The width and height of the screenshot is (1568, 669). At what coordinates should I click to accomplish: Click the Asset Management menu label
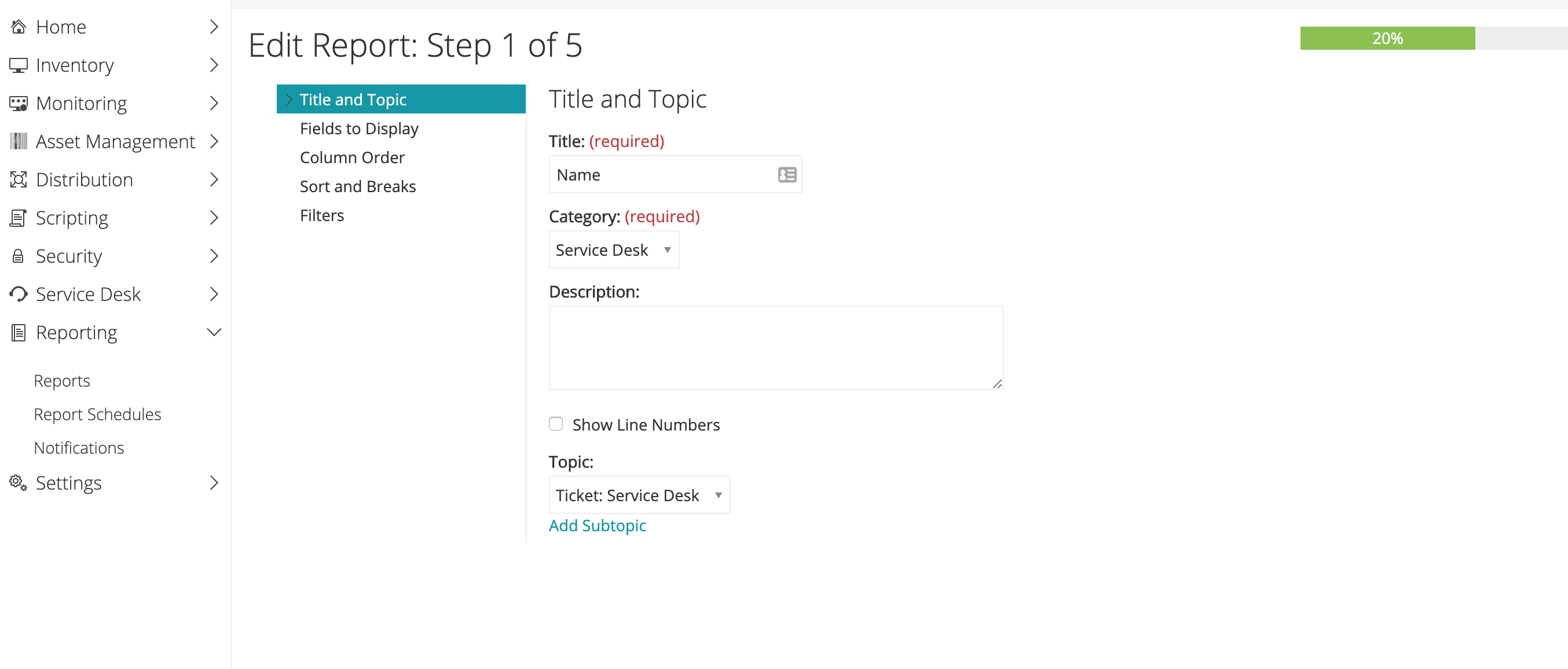tap(116, 141)
